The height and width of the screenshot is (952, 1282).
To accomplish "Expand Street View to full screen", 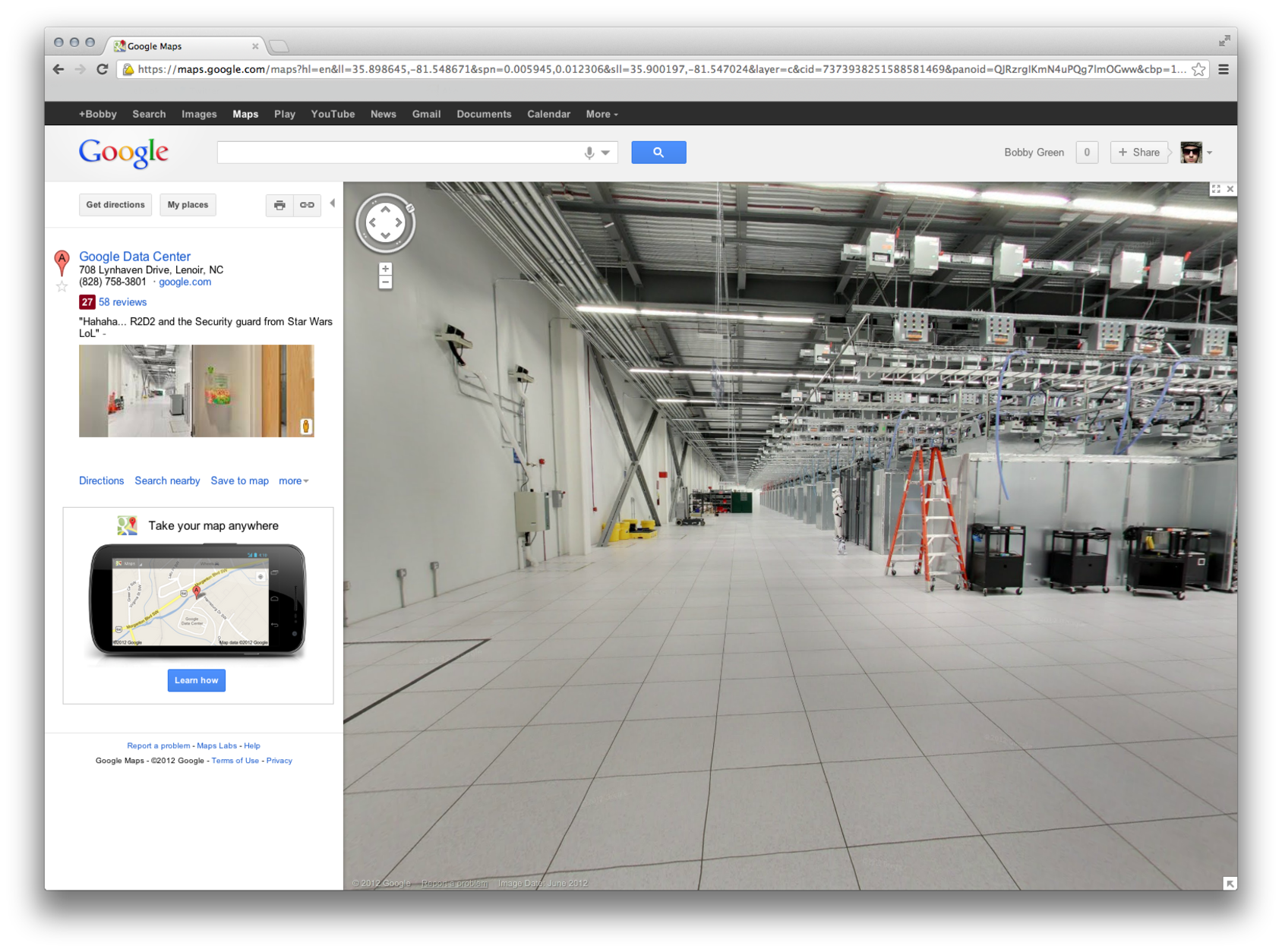I will [x=1216, y=189].
